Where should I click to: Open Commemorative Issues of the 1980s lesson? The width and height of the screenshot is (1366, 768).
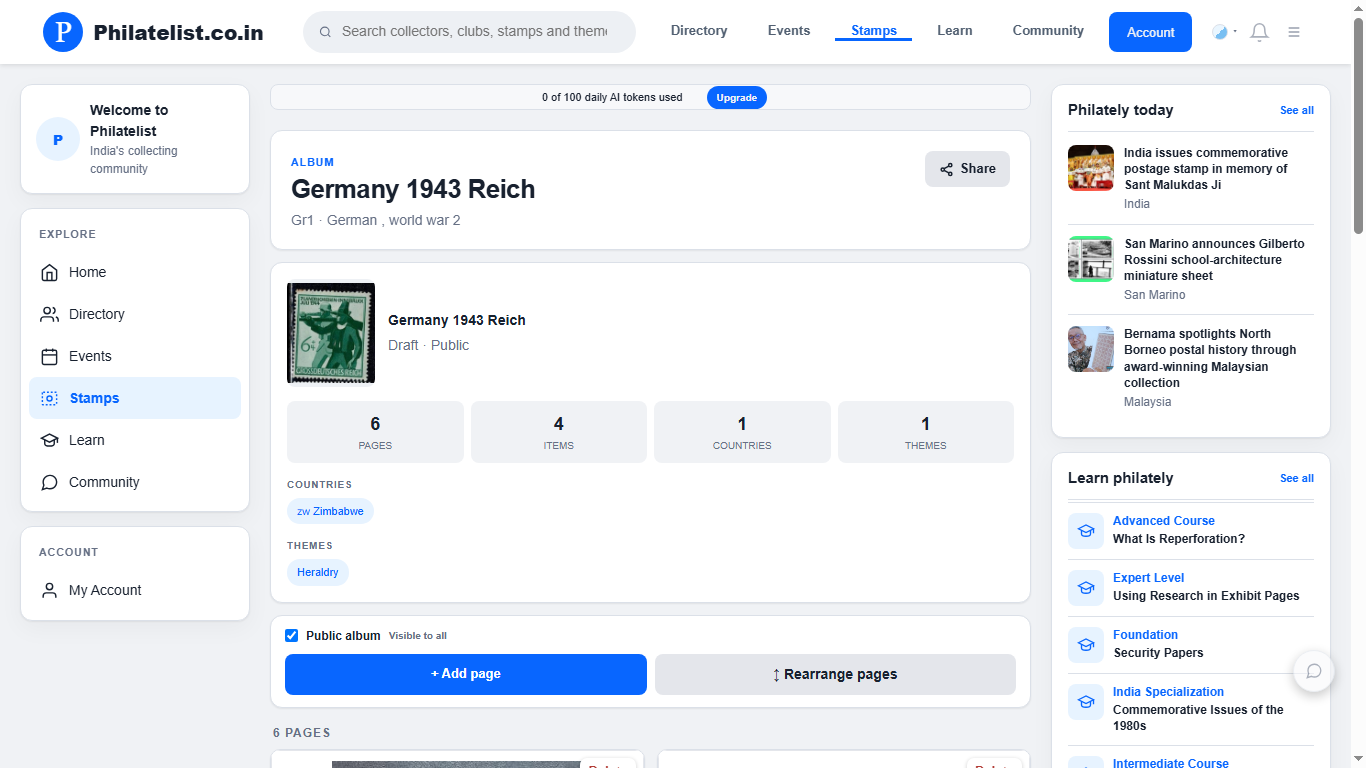(1198, 718)
